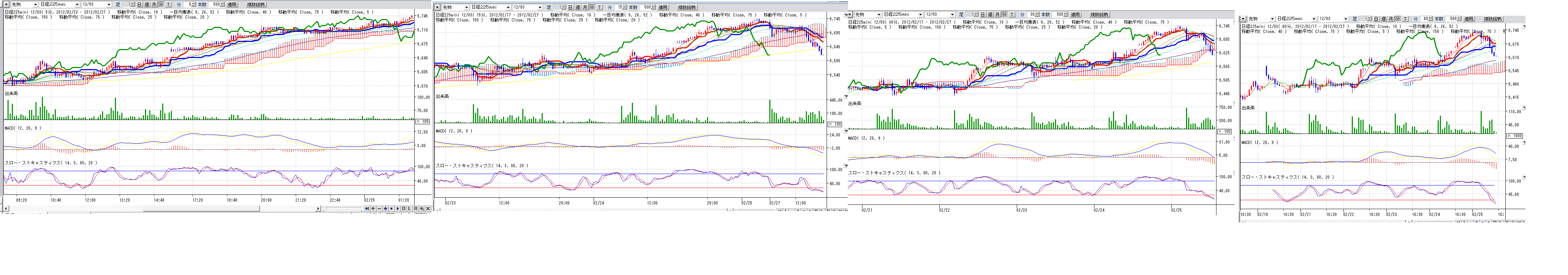
Task: Expand the 日経225mini selector in the 5-minute chart
Action: [77, 5]
